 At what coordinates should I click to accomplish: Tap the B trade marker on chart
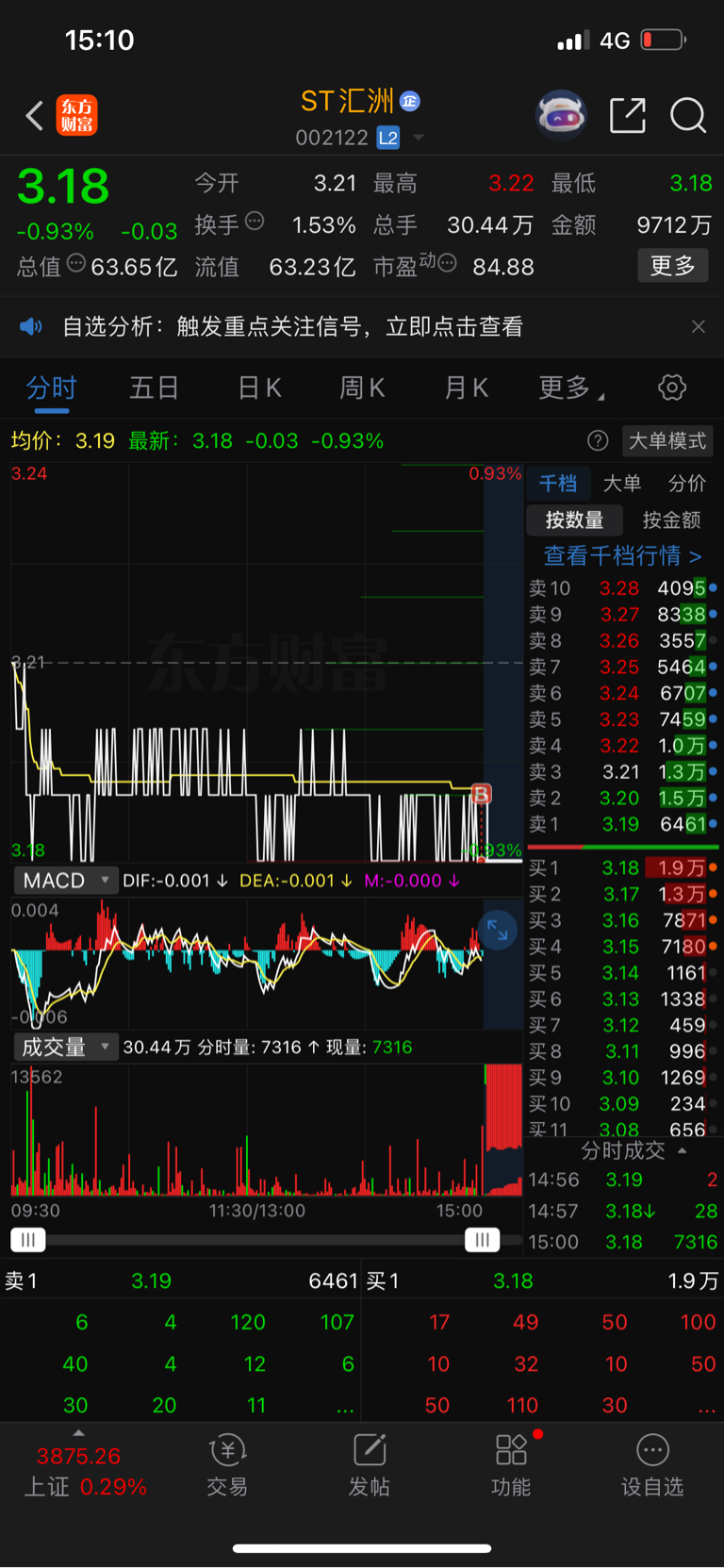click(x=481, y=794)
